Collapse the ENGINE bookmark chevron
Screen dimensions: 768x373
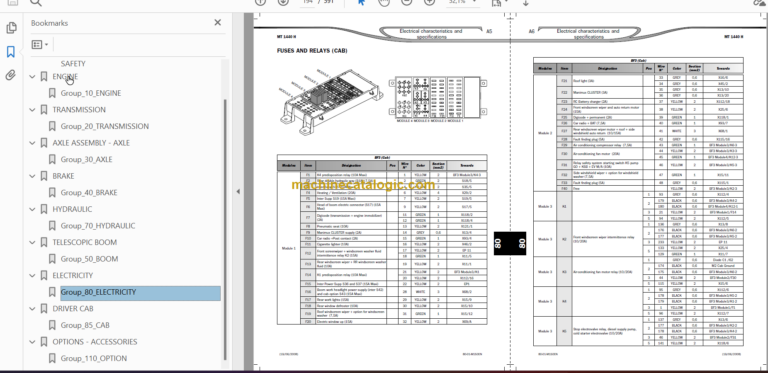[x=32, y=77]
